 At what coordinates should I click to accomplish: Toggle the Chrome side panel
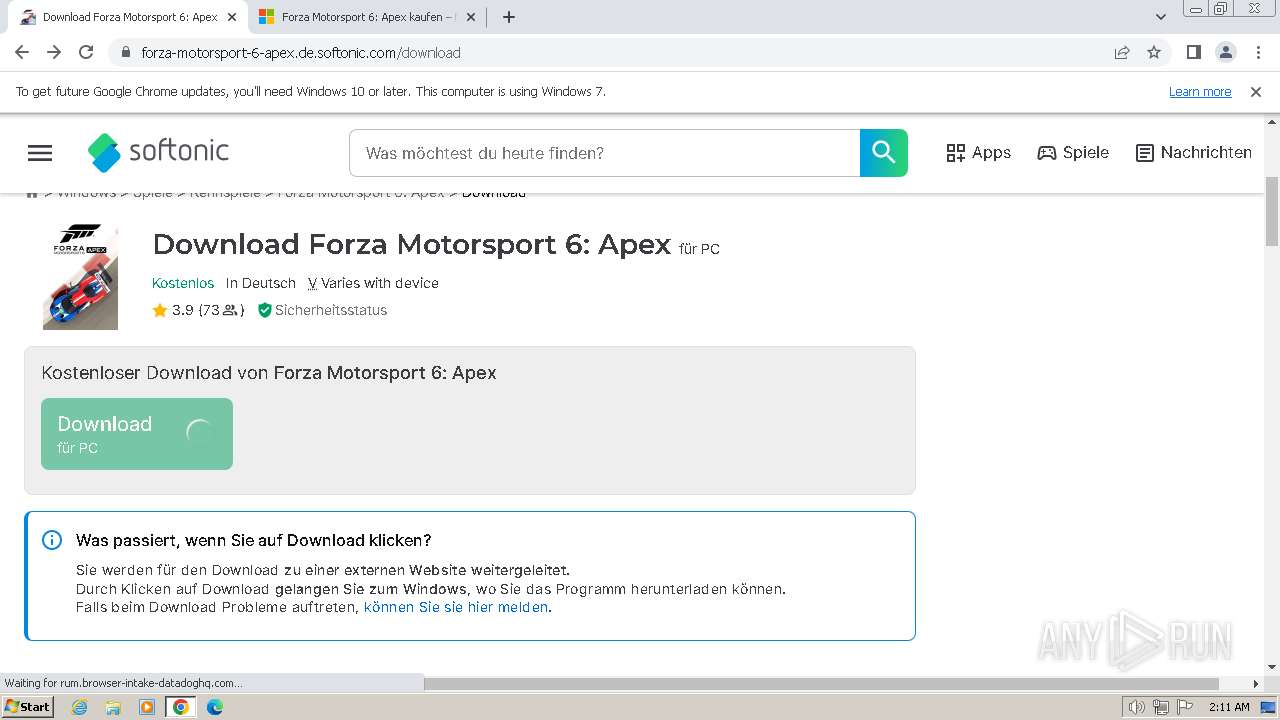(1194, 53)
